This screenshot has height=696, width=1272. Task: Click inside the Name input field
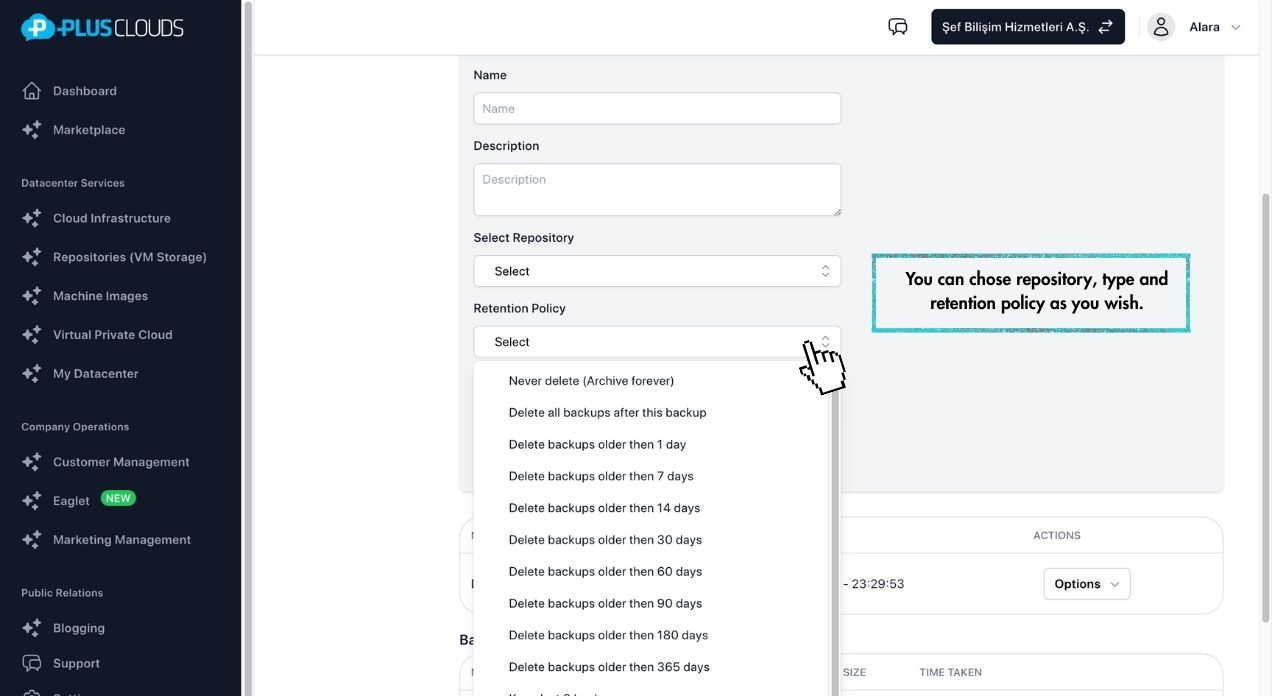657,108
